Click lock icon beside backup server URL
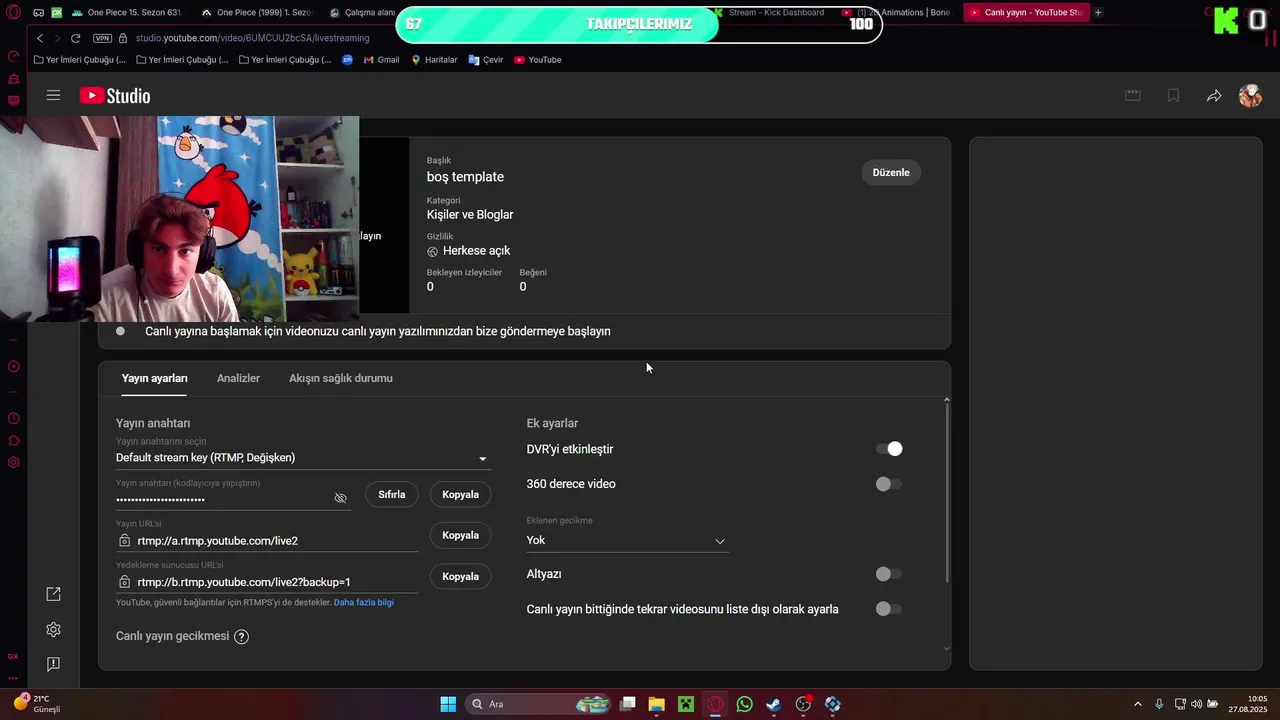Viewport: 1280px width, 720px height. click(x=124, y=581)
